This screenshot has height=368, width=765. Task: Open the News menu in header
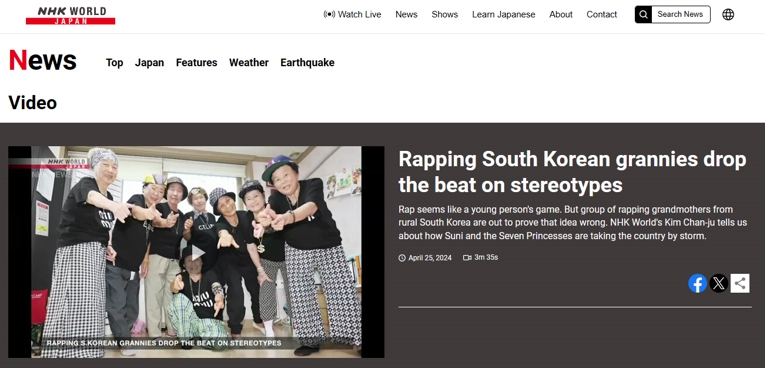406,15
